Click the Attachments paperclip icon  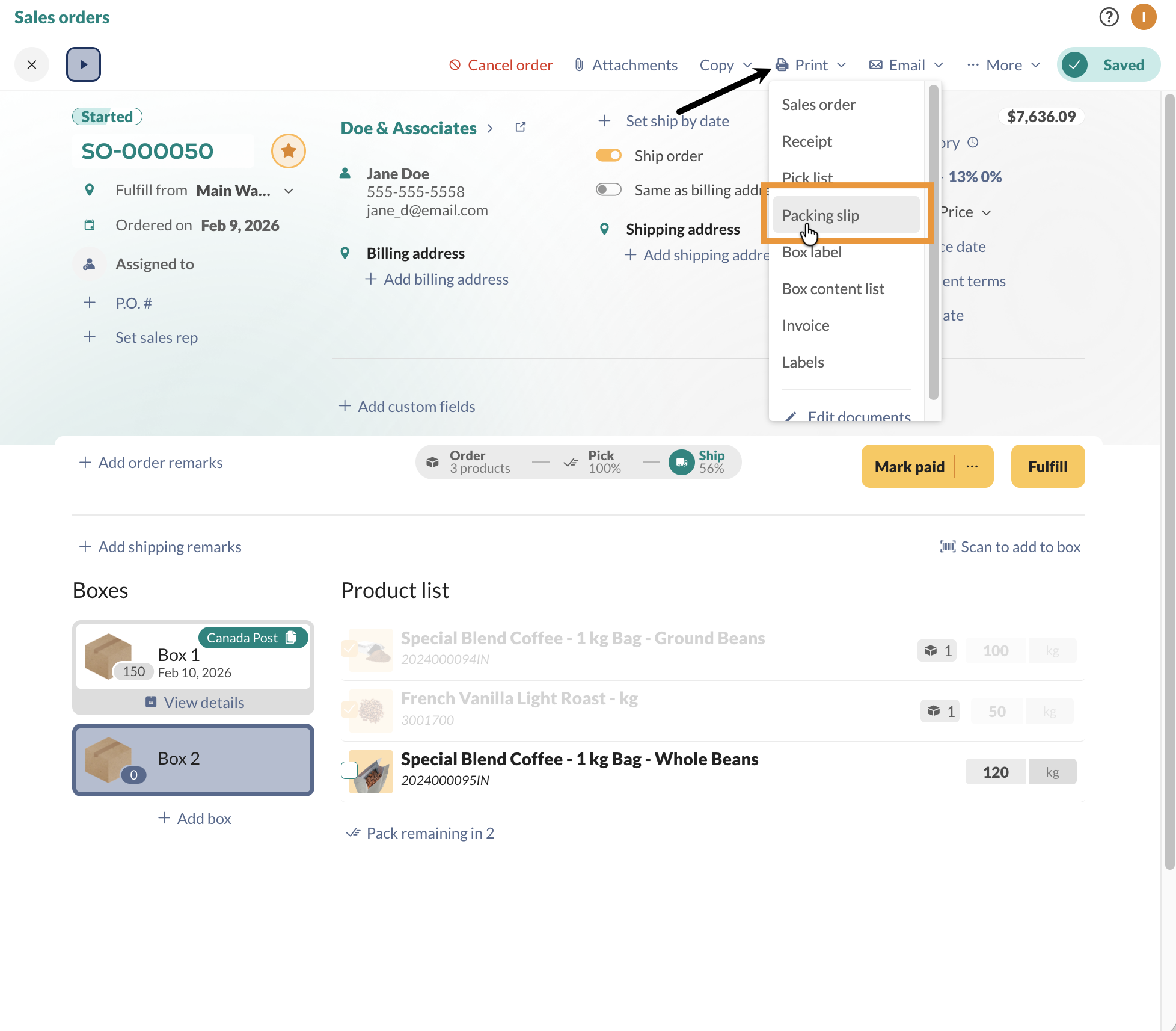coord(578,64)
